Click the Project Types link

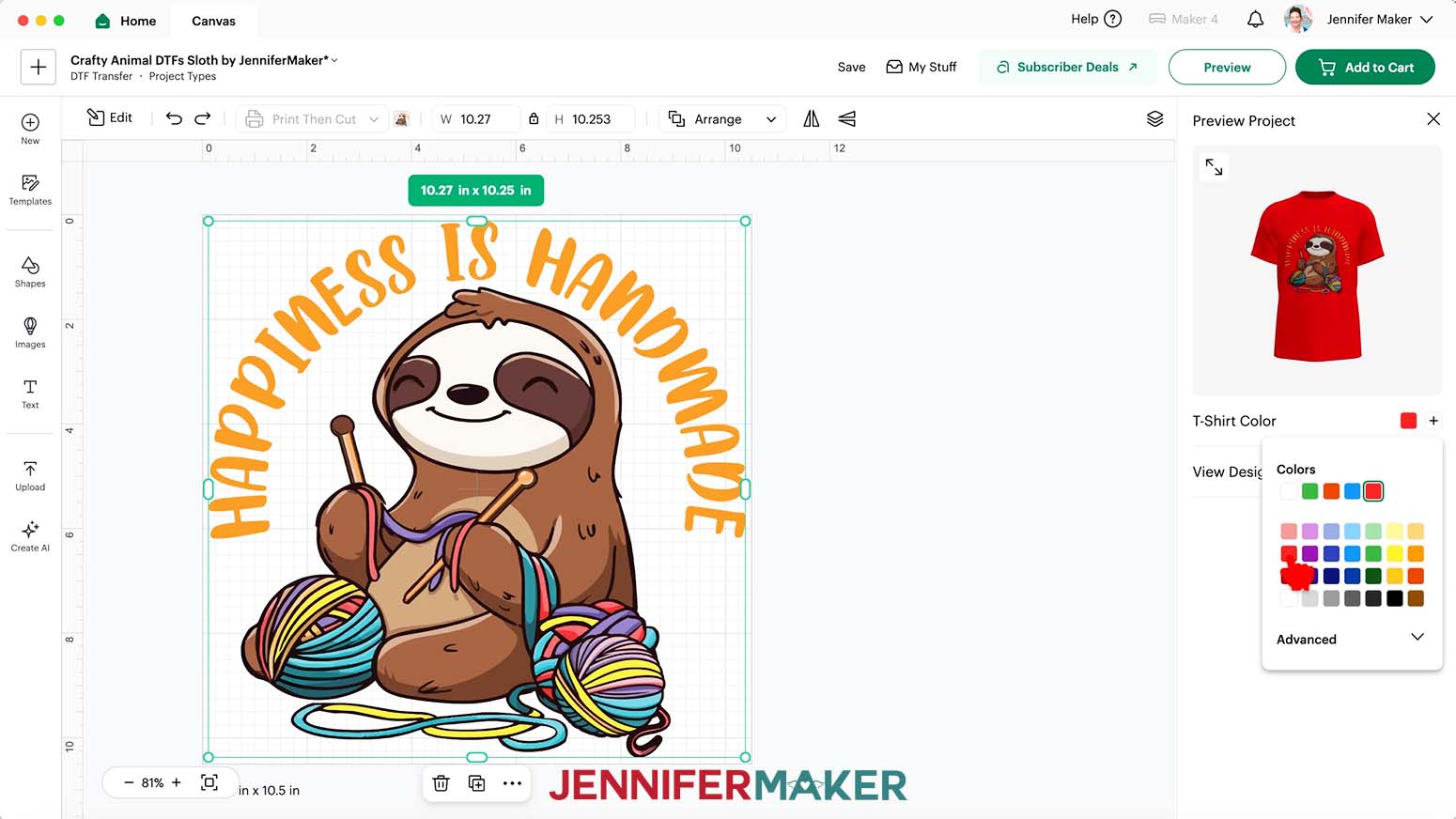tap(182, 76)
